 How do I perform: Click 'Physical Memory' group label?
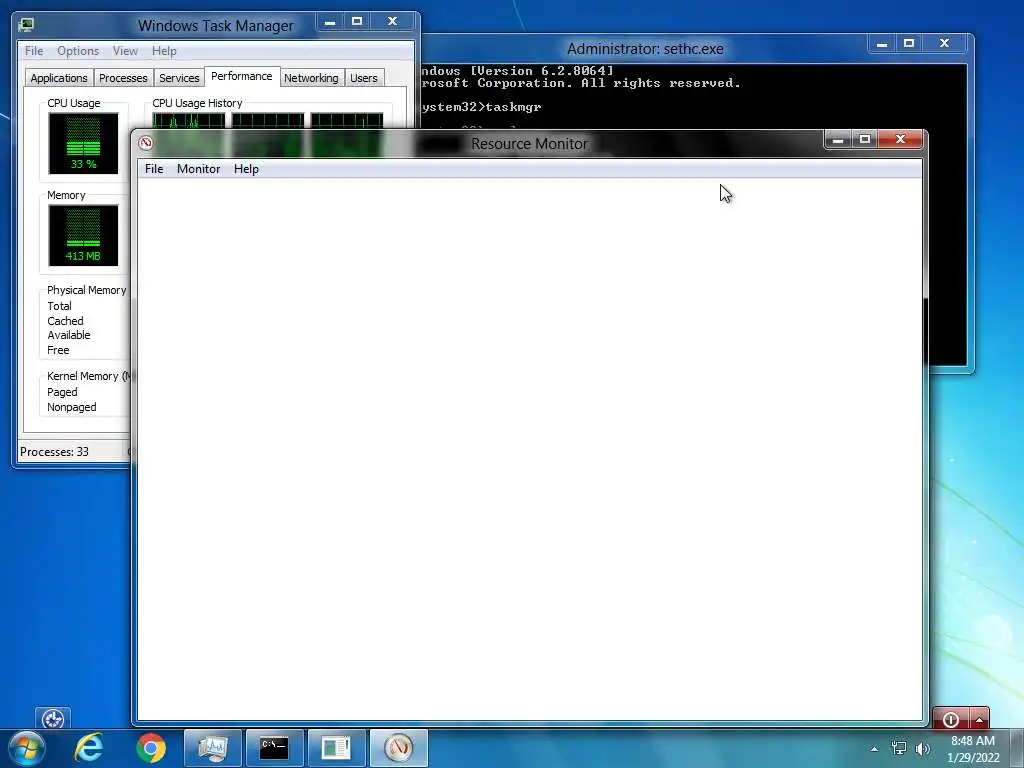(x=86, y=290)
